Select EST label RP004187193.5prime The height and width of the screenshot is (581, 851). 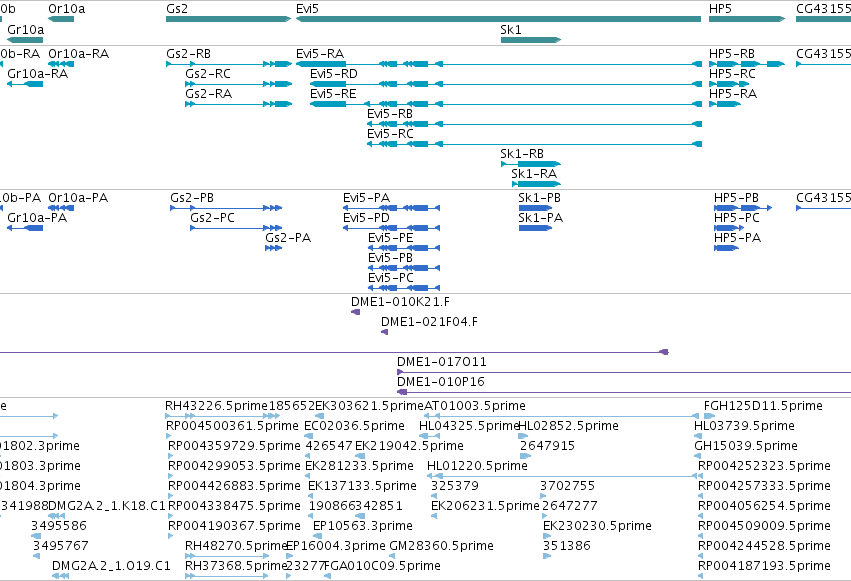click(x=764, y=566)
